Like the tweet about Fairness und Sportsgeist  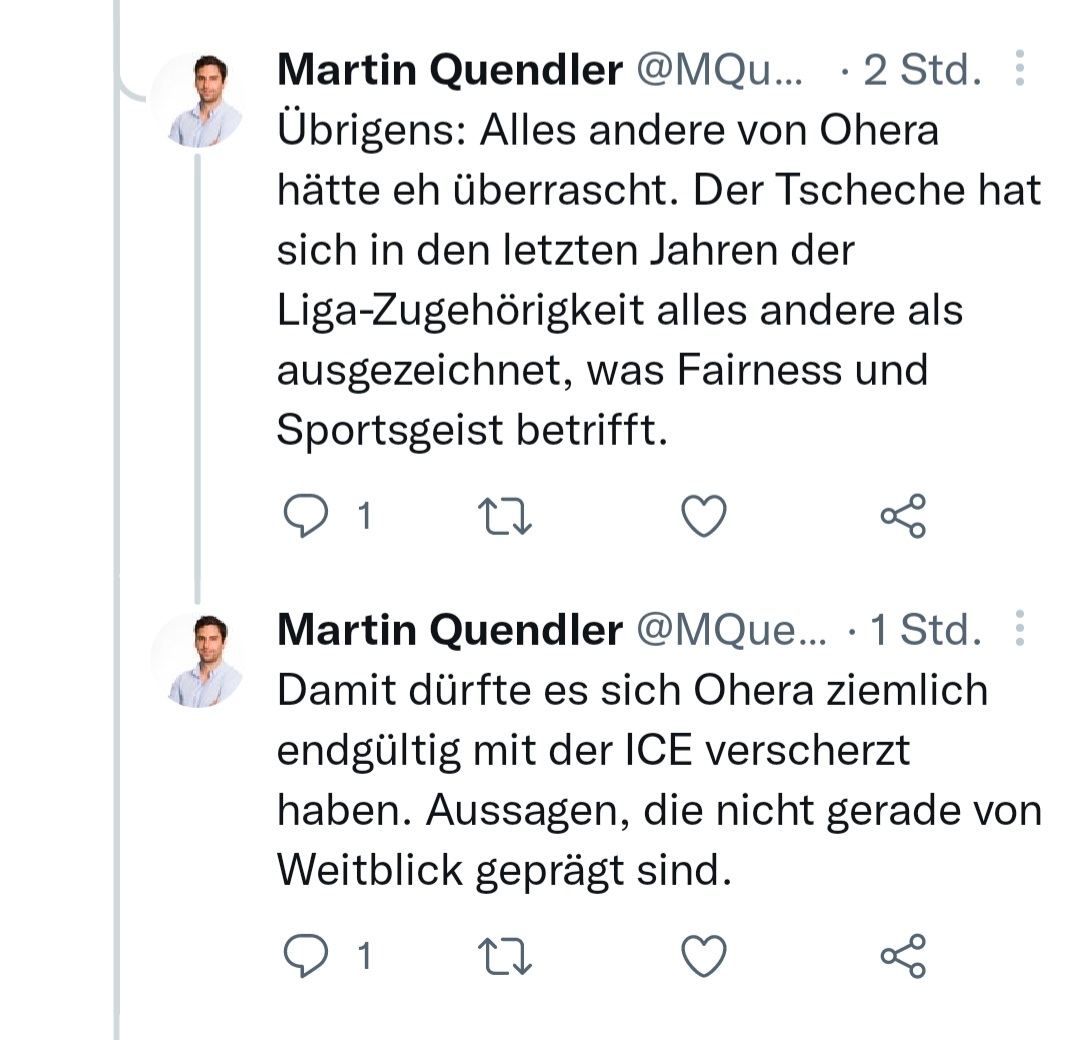pos(703,516)
